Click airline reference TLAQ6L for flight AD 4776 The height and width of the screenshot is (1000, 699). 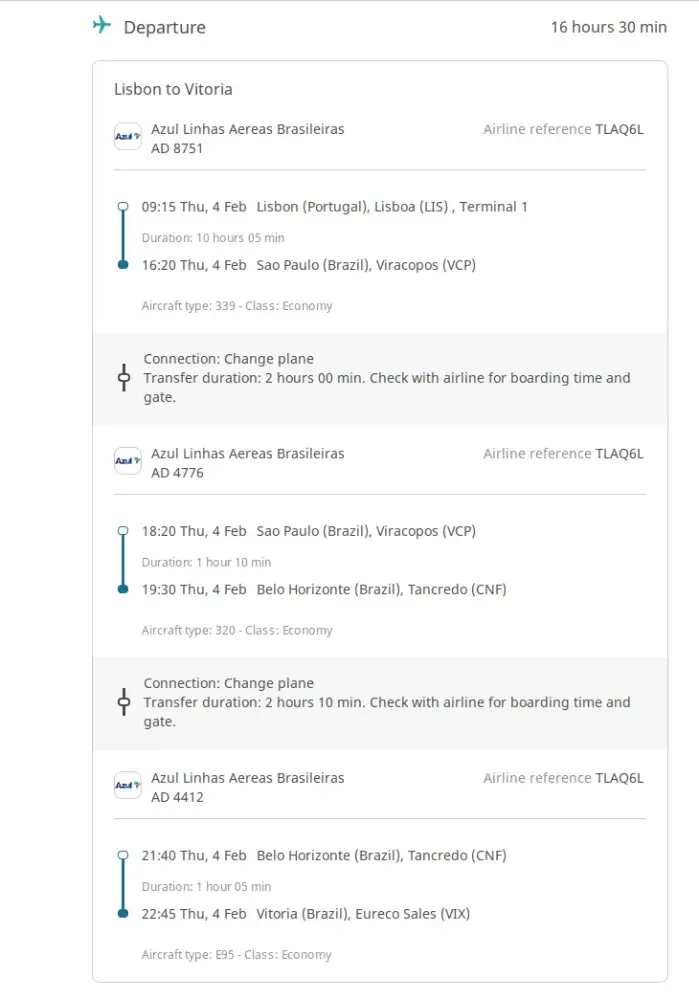click(x=619, y=453)
